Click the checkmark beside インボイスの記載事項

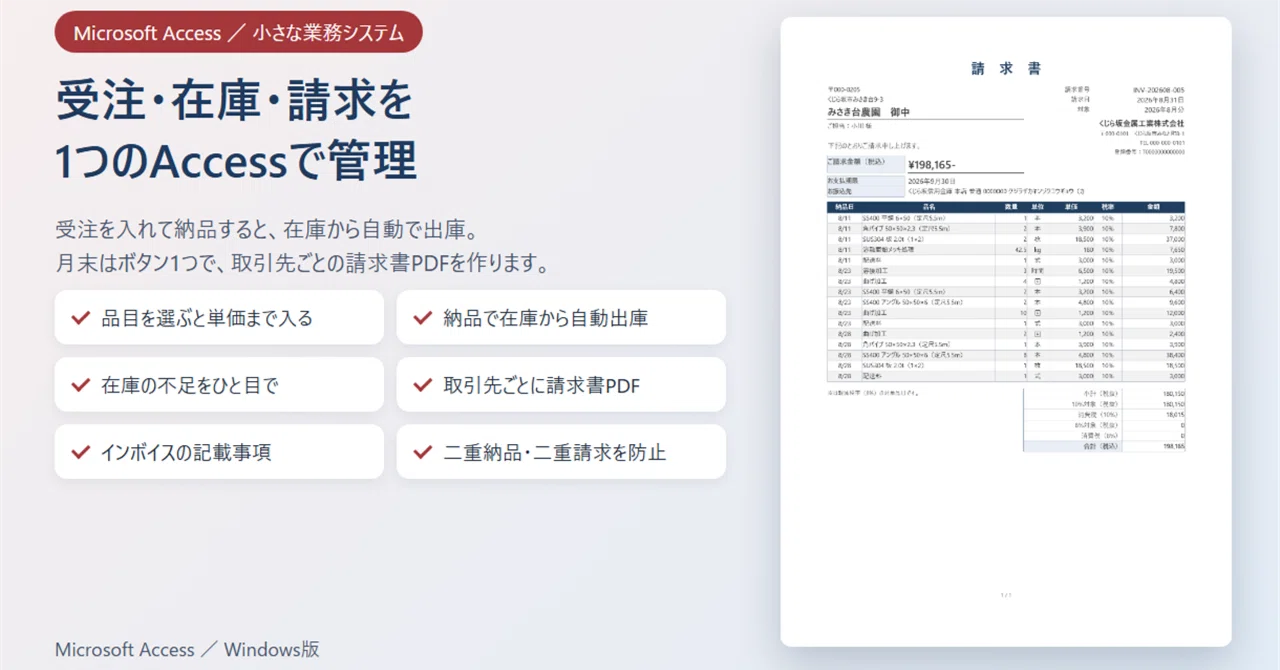point(82,452)
